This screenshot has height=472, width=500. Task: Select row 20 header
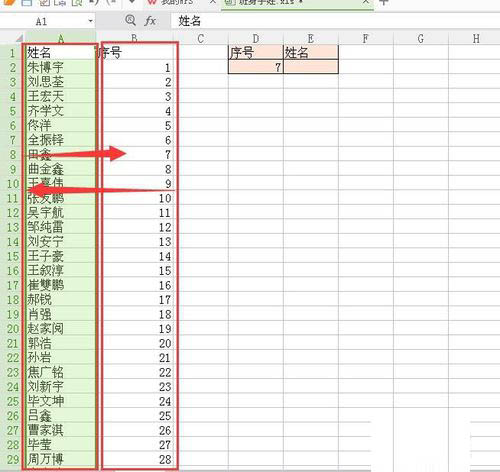(12, 329)
